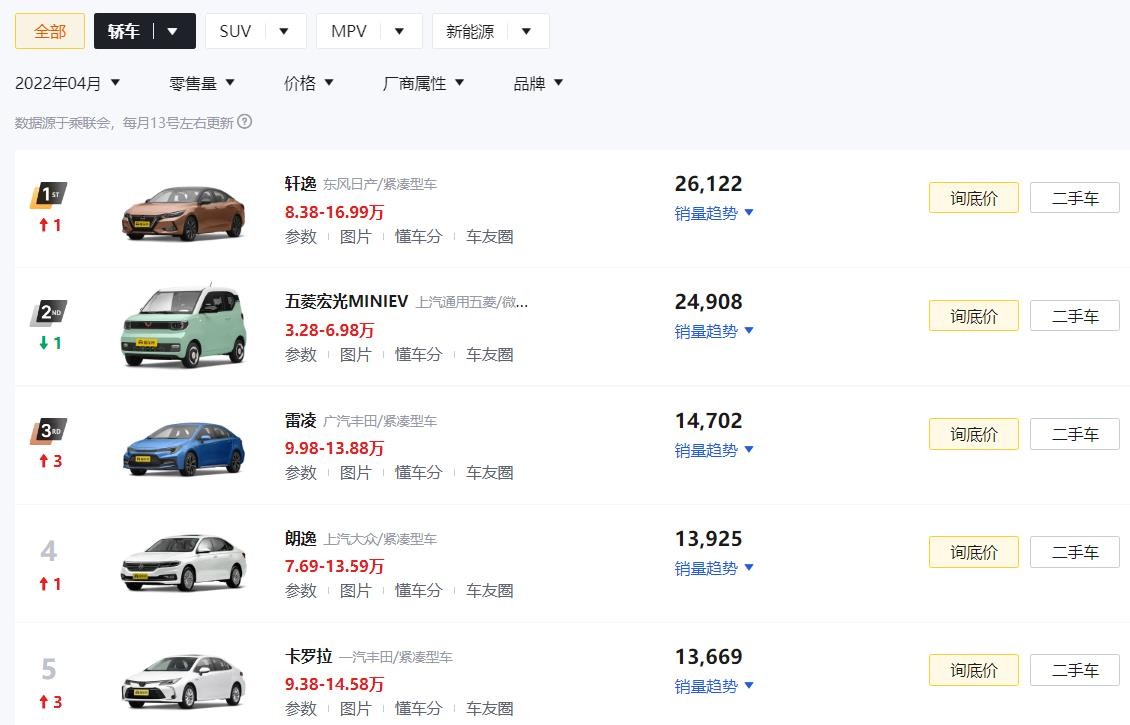Expand the SUV dropdown arrow
Viewport: 1130px width, 725px height.
tap(284, 32)
